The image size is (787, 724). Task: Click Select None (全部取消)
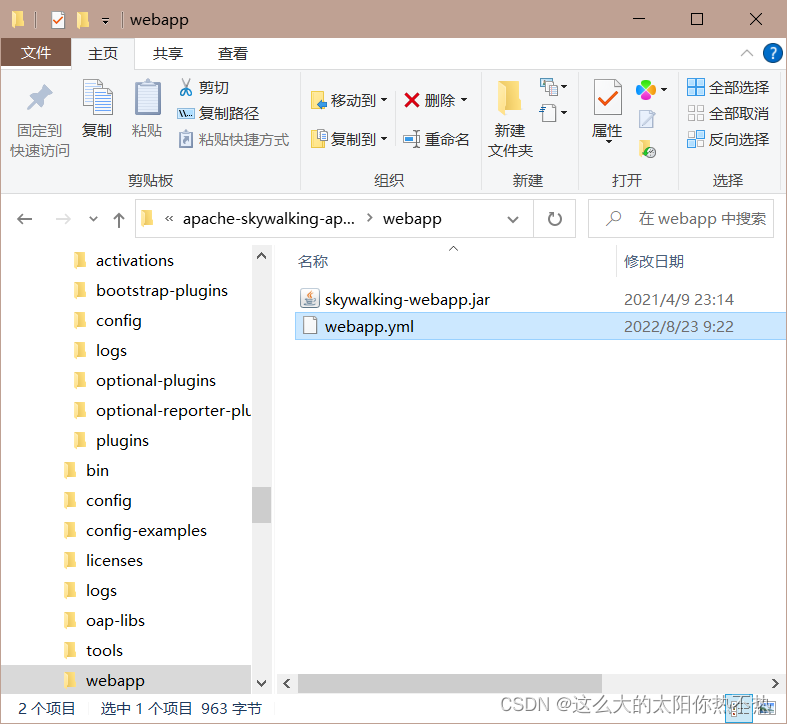coord(728,113)
